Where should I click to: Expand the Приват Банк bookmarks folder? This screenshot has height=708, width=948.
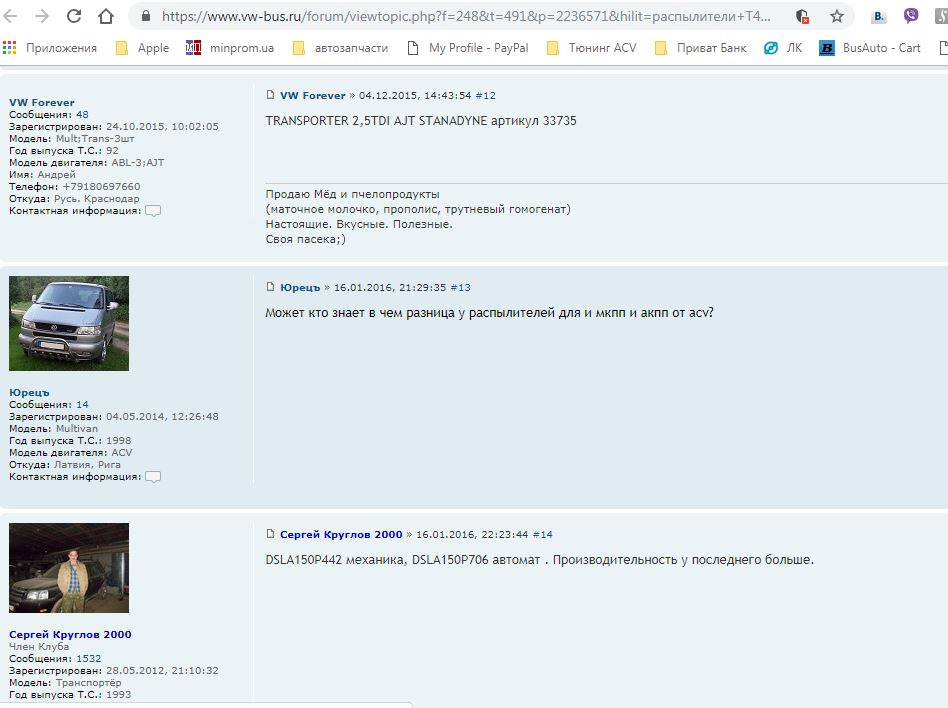pyautogui.click(x=699, y=48)
